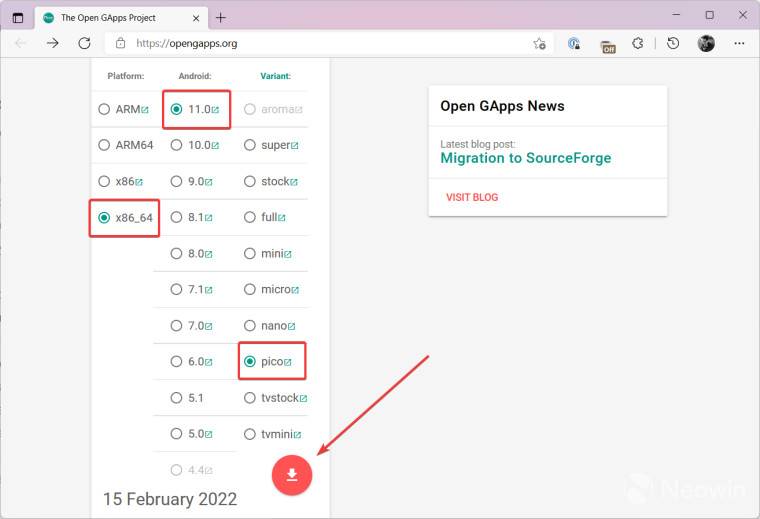Open the user profile avatar

706,43
